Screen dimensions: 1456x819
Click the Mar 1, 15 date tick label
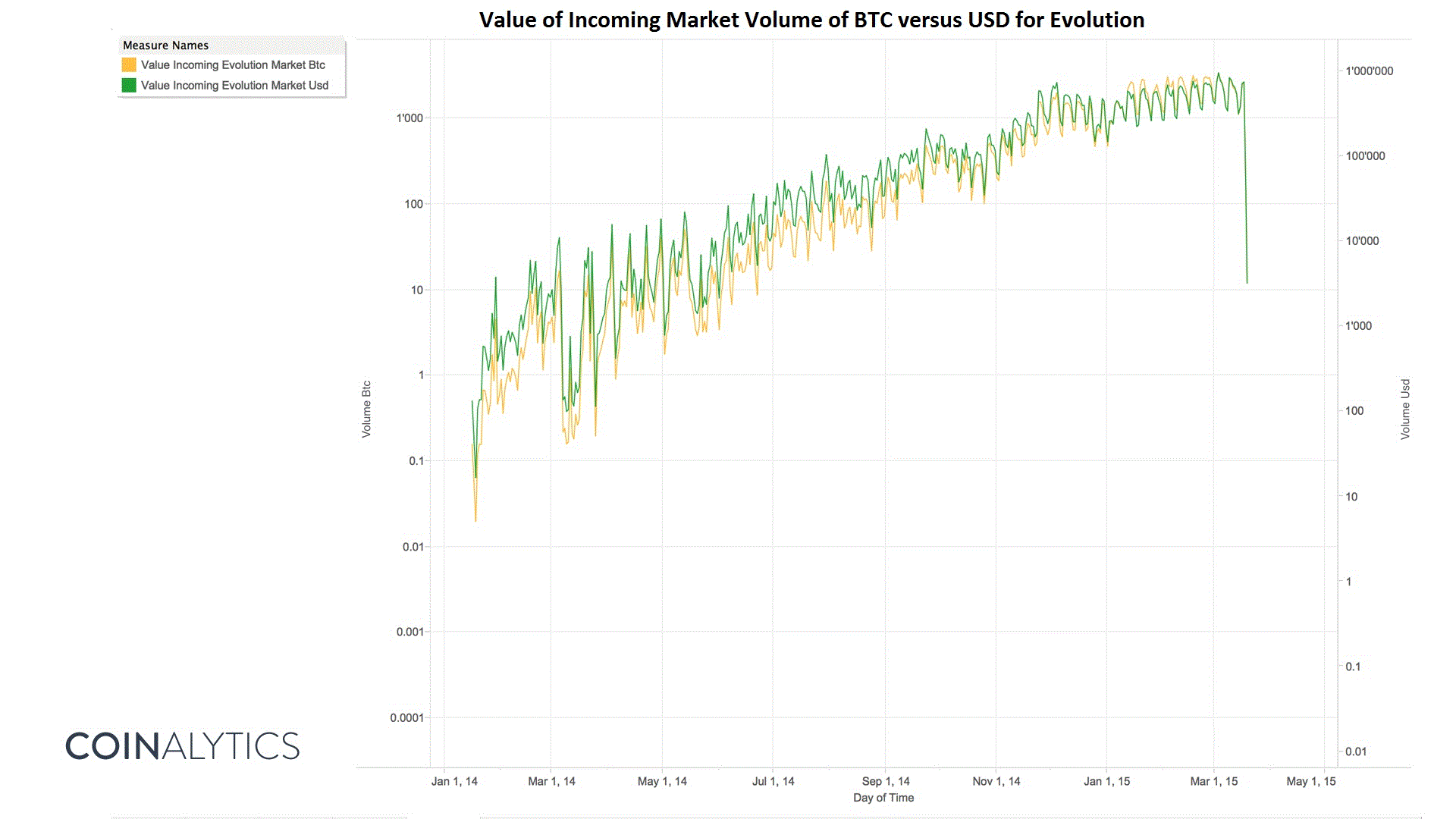[1213, 781]
